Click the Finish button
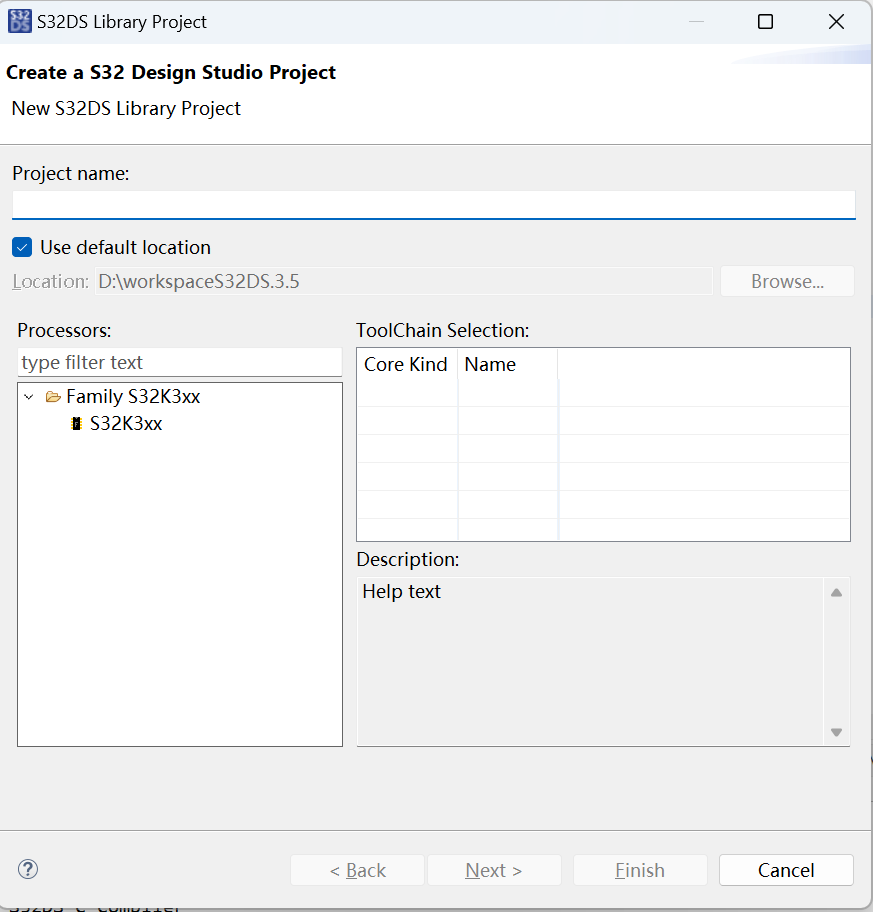The image size is (873, 912). (640, 870)
